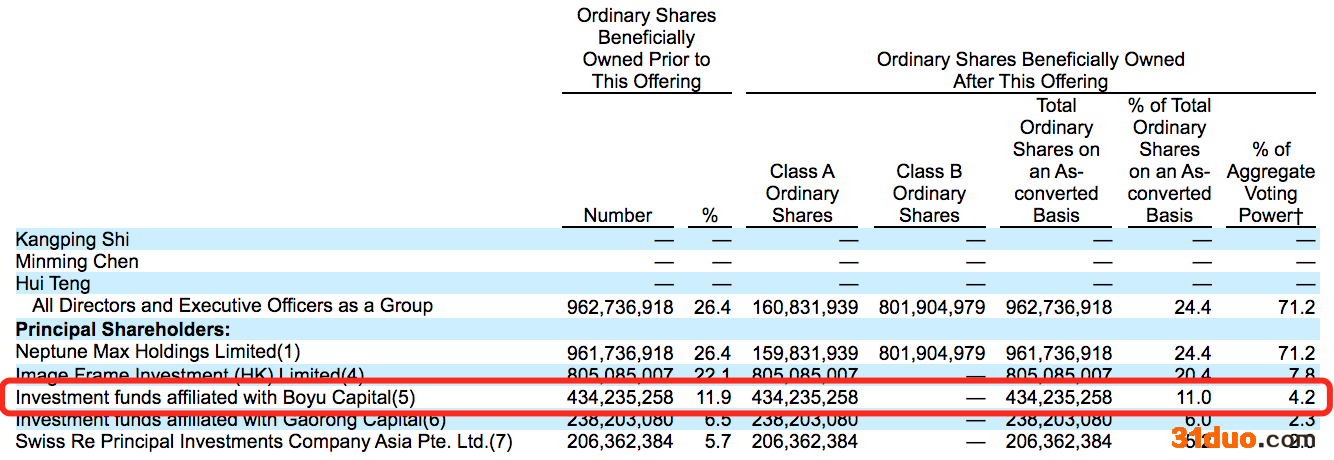The image size is (1334, 460).
Task: Select Swiss Re Principal Investments row name
Action: 263,441
